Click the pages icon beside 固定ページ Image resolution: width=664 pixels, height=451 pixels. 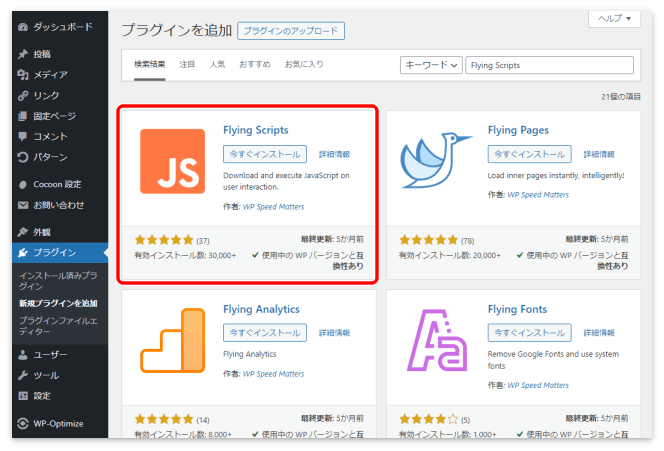click(x=23, y=116)
